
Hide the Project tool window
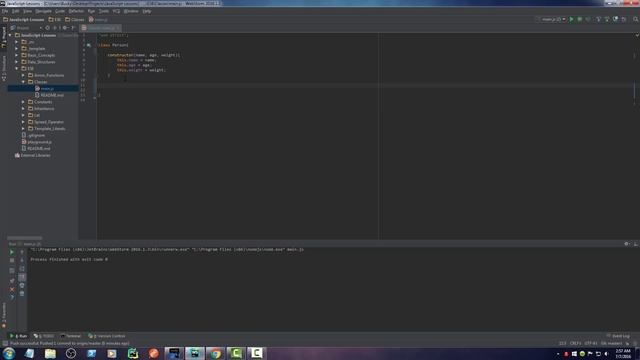(73, 28)
